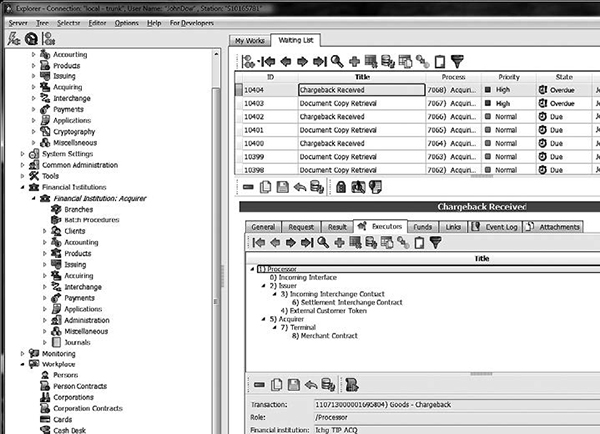Expand the System Settings tree node
This screenshot has height=434, width=600.
(x=24, y=153)
